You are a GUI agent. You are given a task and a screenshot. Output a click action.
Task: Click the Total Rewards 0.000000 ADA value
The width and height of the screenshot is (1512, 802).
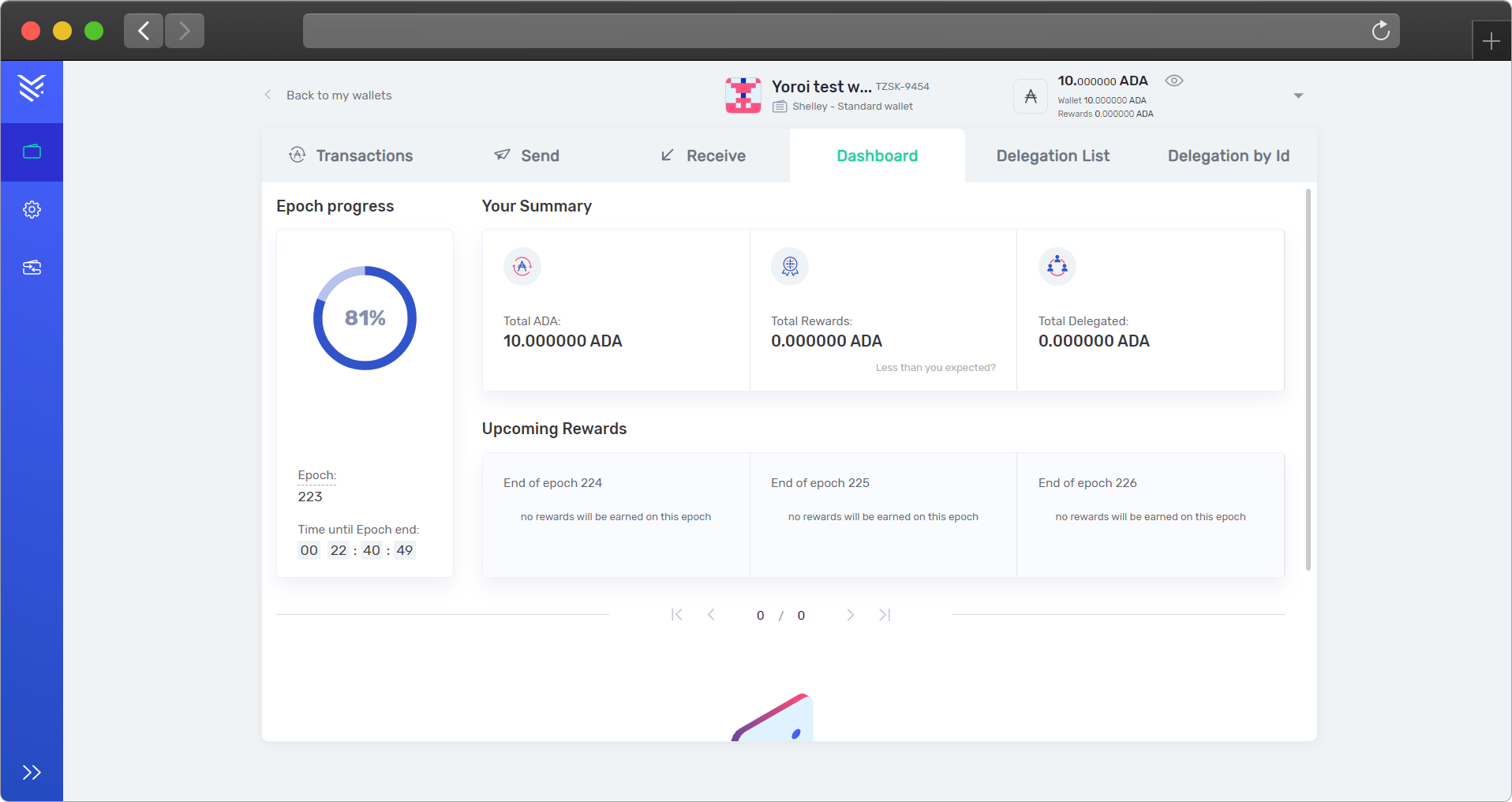pyautogui.click(x=826, y=341)
